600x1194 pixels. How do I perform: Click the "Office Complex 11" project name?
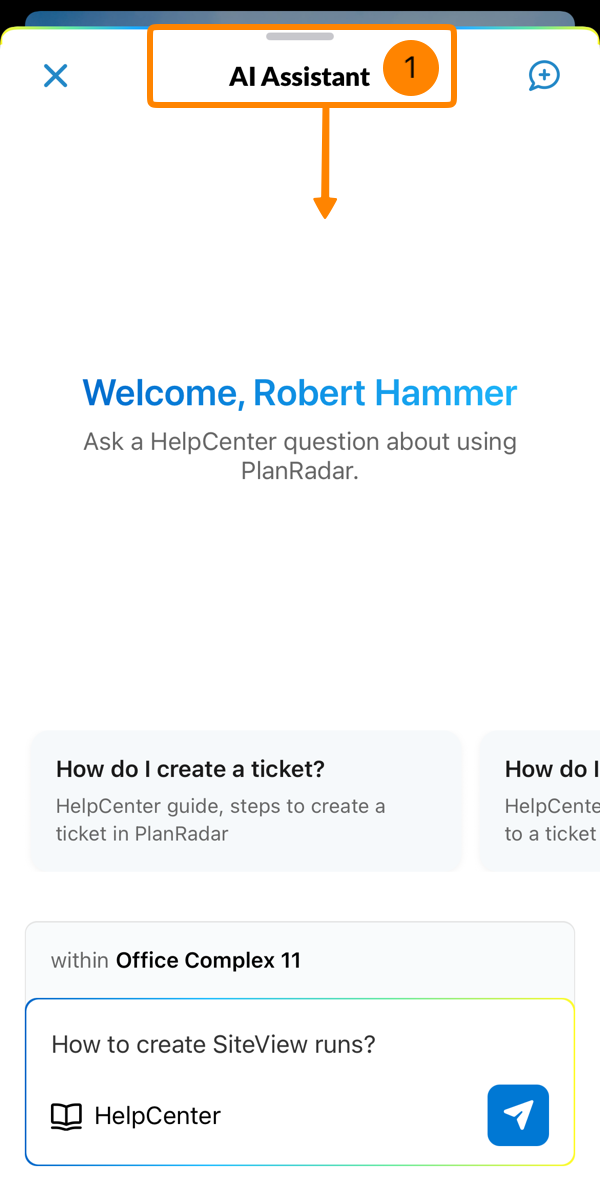tap(208, 961)
